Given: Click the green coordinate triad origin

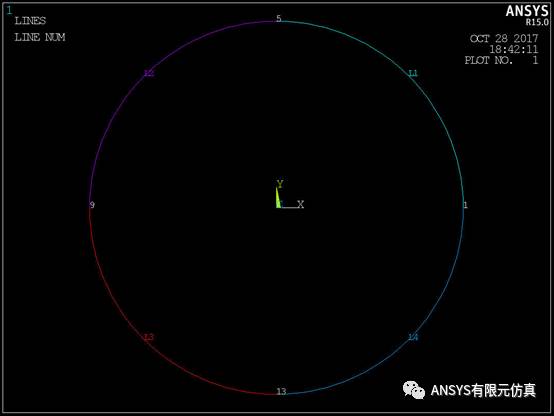Looking at the screenshot, I should pyautogui.click(x=278, y=204).
